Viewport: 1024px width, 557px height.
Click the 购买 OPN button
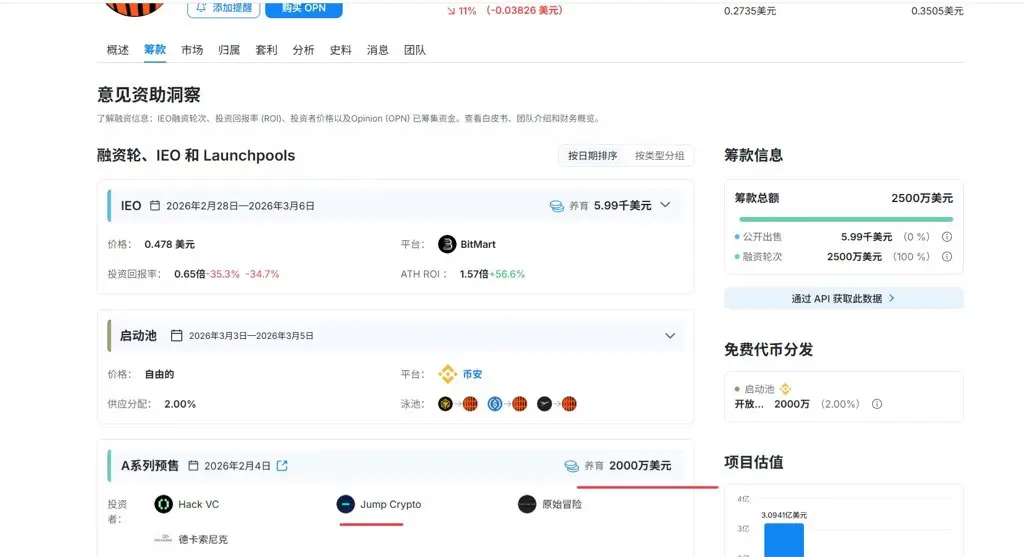pos(304,8)
